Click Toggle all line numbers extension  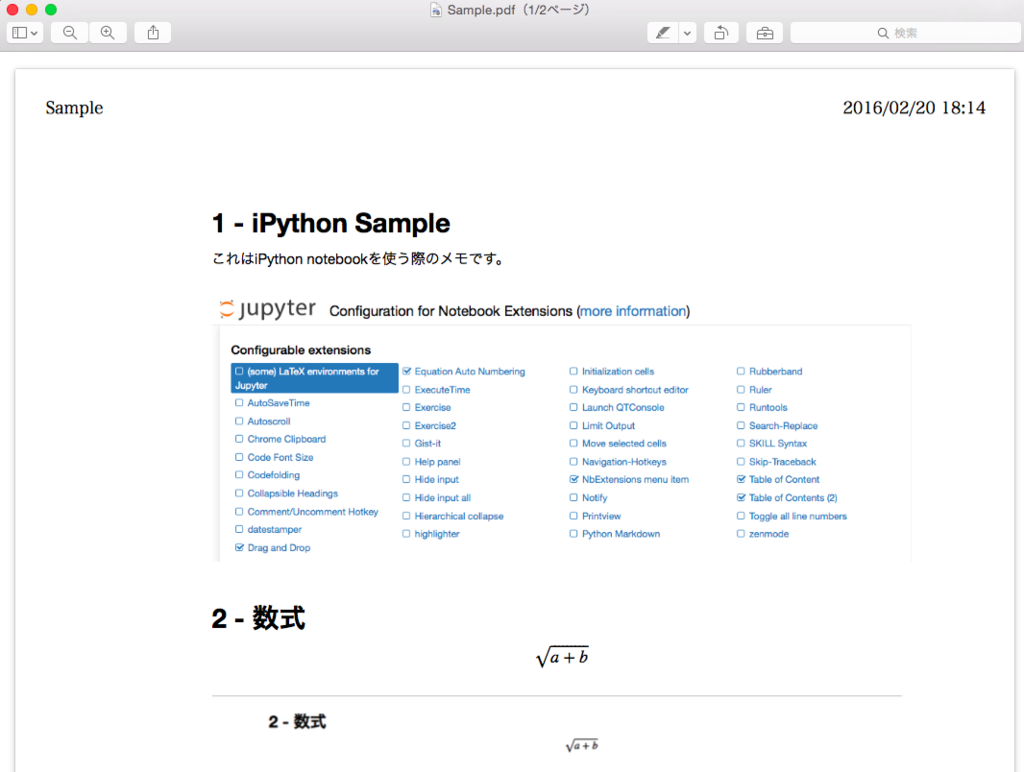[x=797, y=515]
